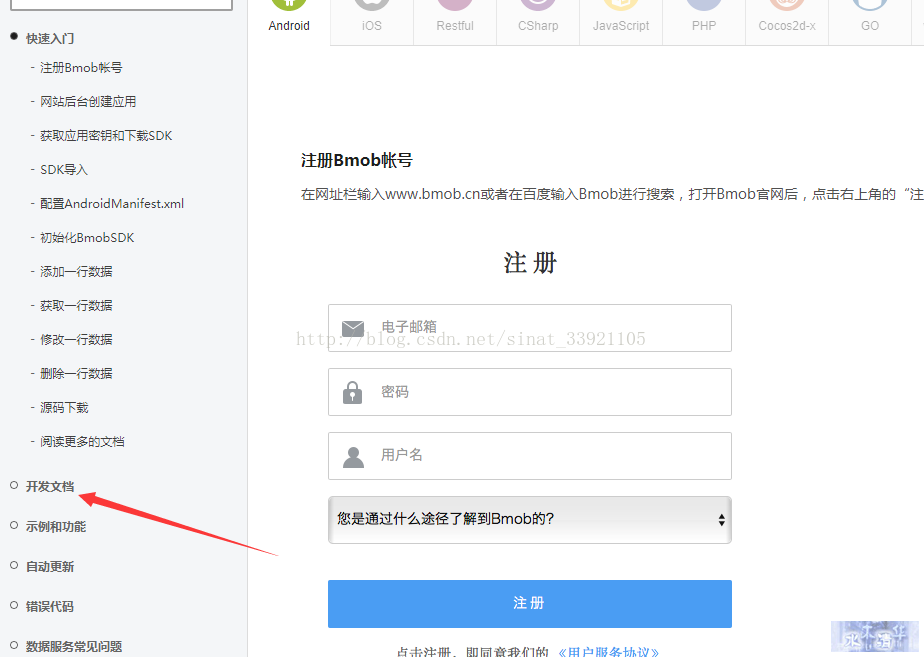924x657 pixels.
Task: Go to 初始化BmobSDK section
Action: click(x=87, y=237)
